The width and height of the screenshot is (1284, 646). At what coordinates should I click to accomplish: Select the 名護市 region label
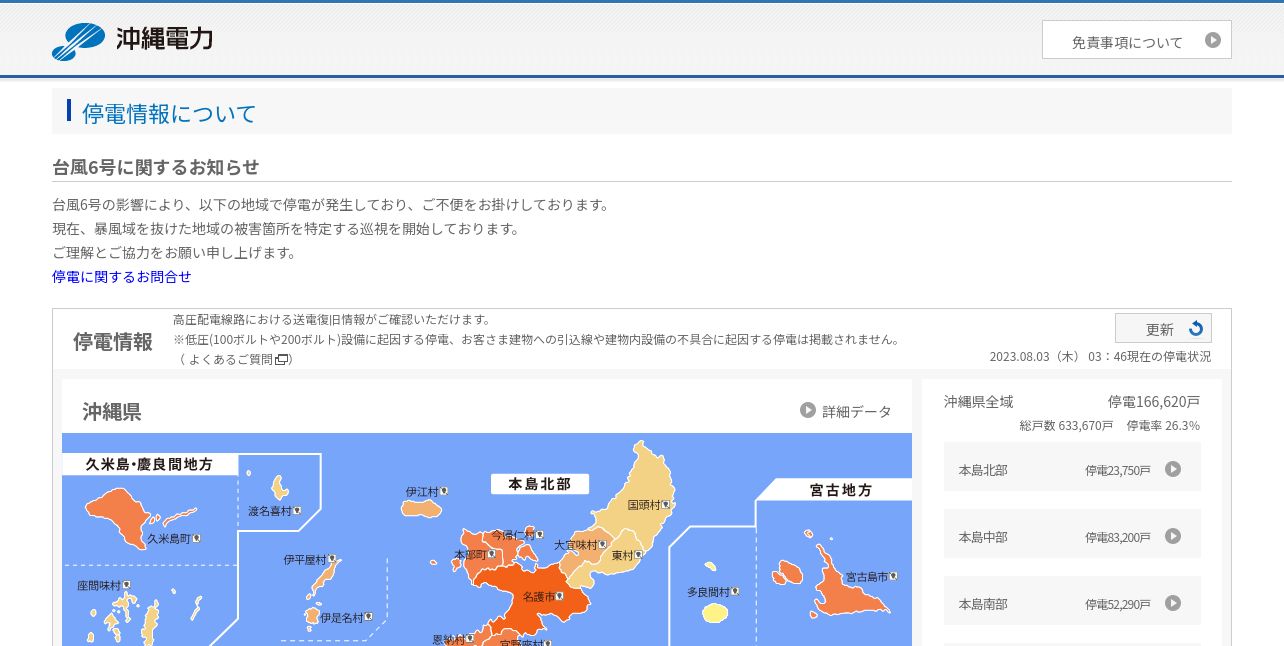click(x=539, y=597)
